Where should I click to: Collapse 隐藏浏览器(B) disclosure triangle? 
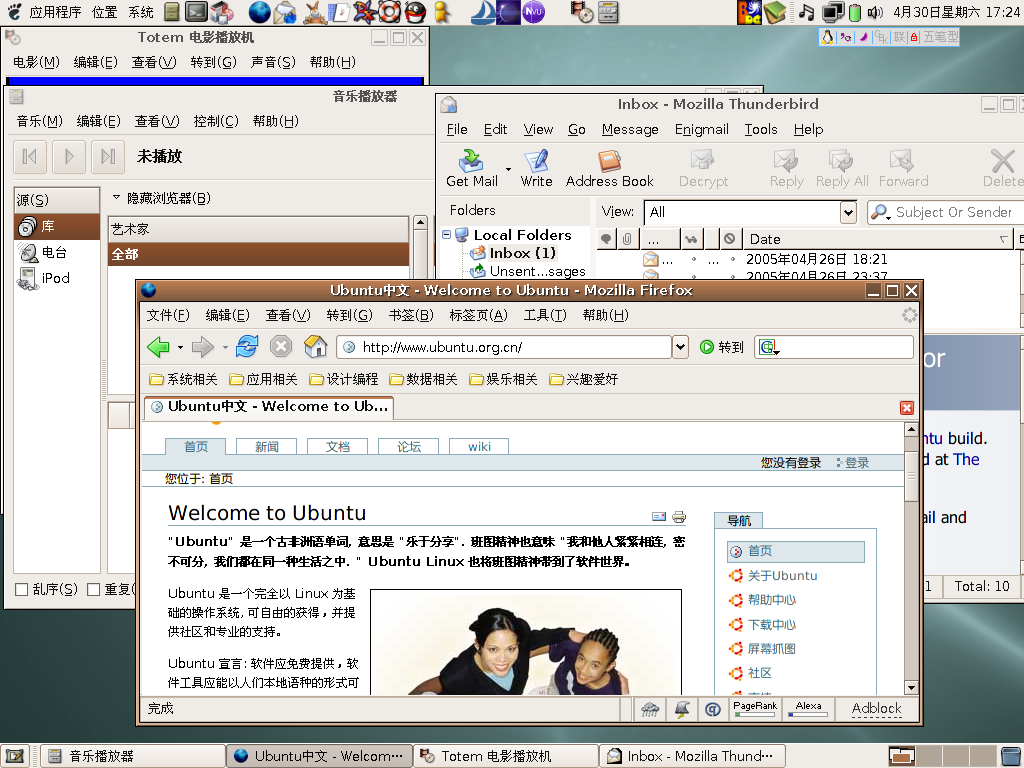tap(116, 197)
